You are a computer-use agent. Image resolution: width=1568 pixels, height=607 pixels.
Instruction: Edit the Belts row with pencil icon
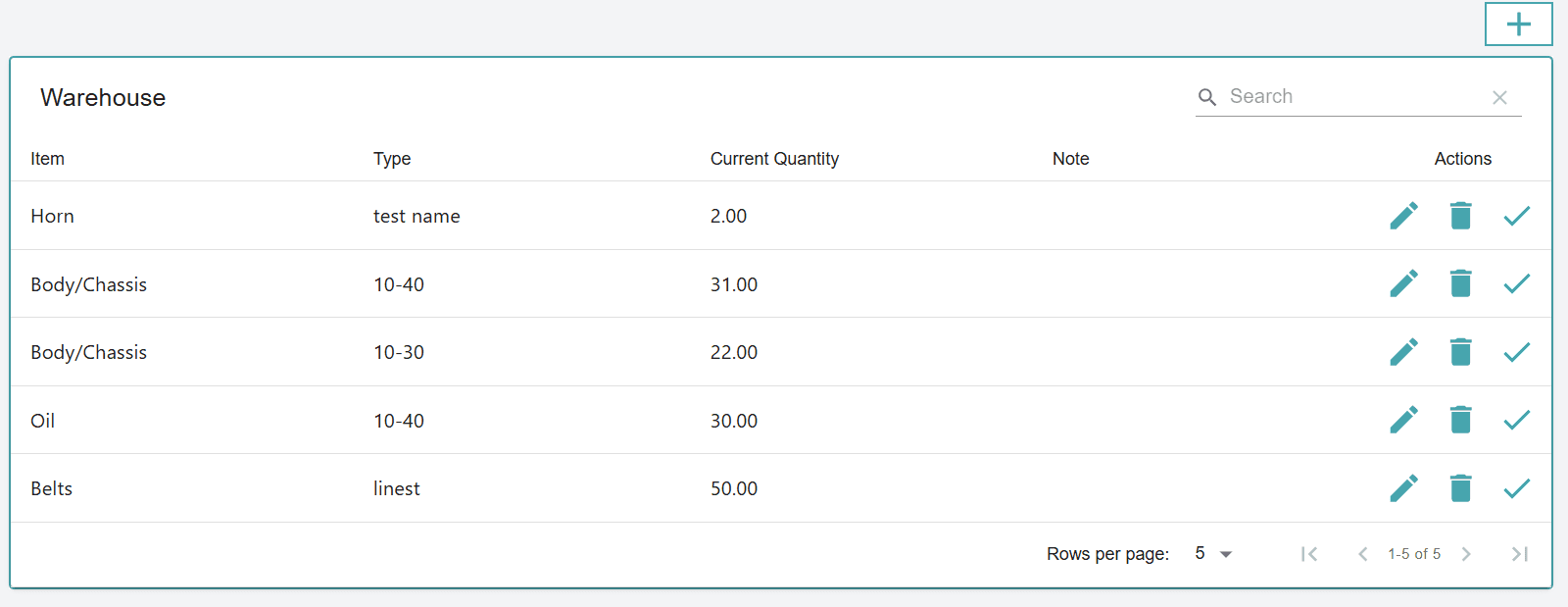click(1403, 488)
